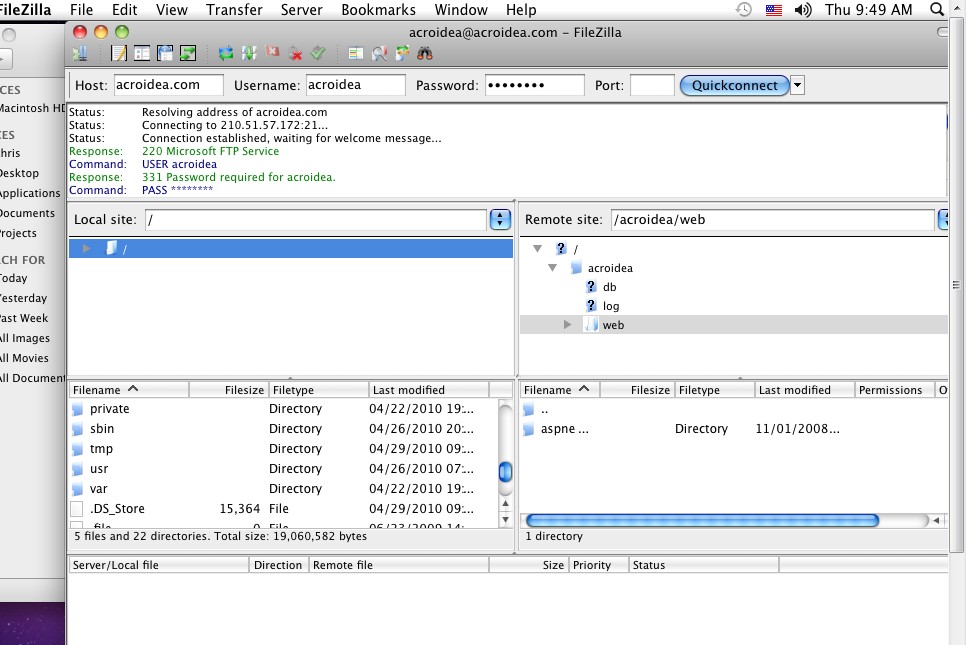Click the Remote site path field
The height and width of the screenshot is (645, 966).
pos(773,220)
